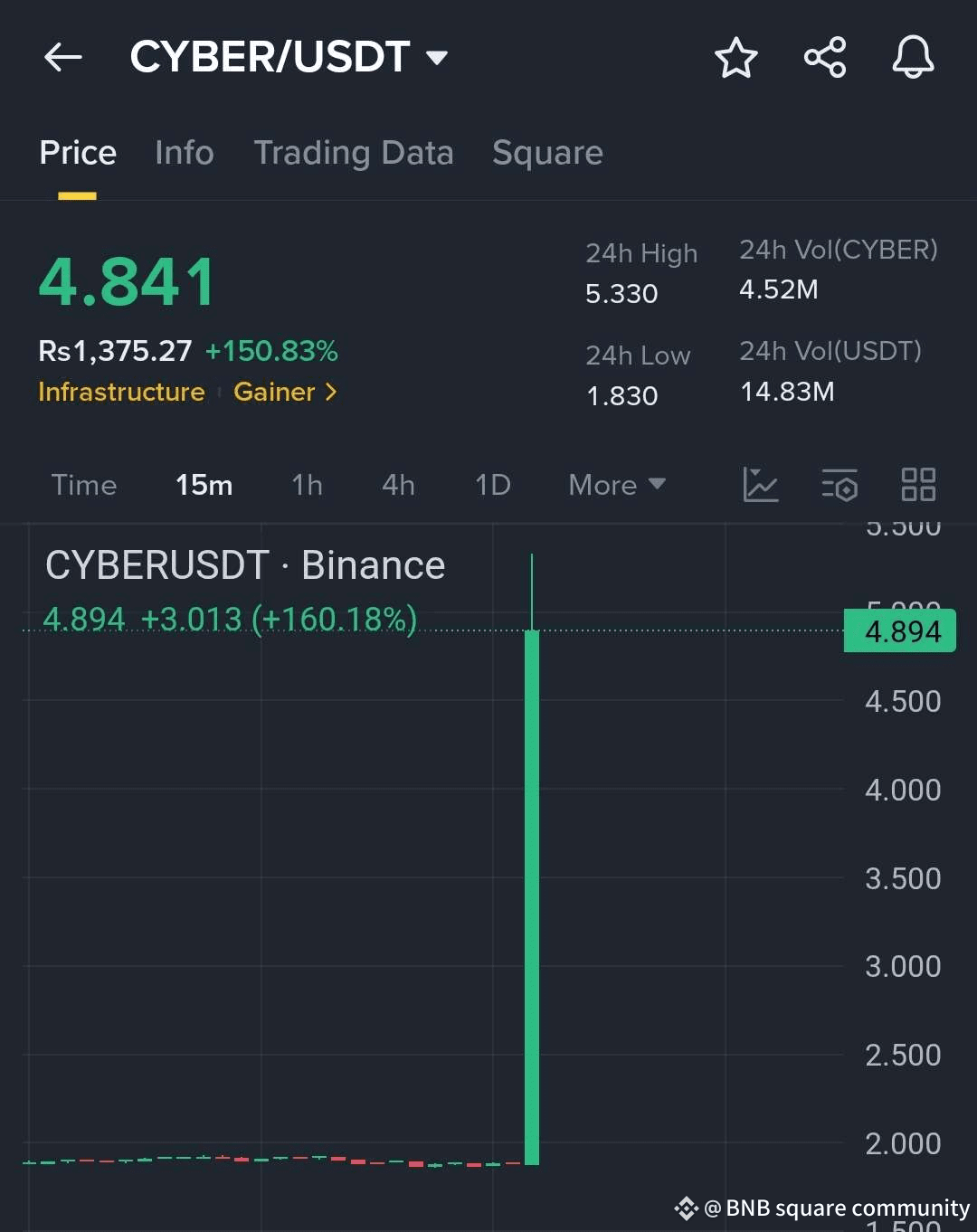Tap the share icon
The image size is (977, 1232).
point(825,58)
